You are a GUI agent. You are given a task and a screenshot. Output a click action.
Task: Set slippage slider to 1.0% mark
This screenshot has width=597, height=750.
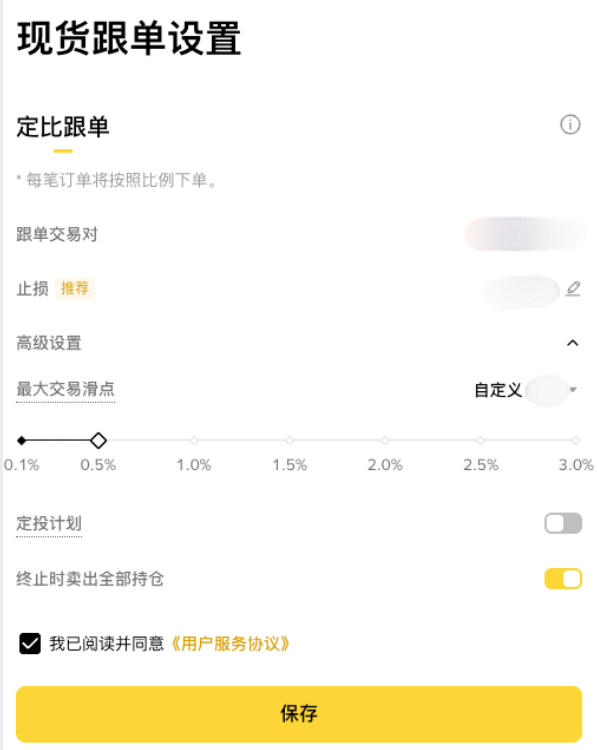click(194, 441)
